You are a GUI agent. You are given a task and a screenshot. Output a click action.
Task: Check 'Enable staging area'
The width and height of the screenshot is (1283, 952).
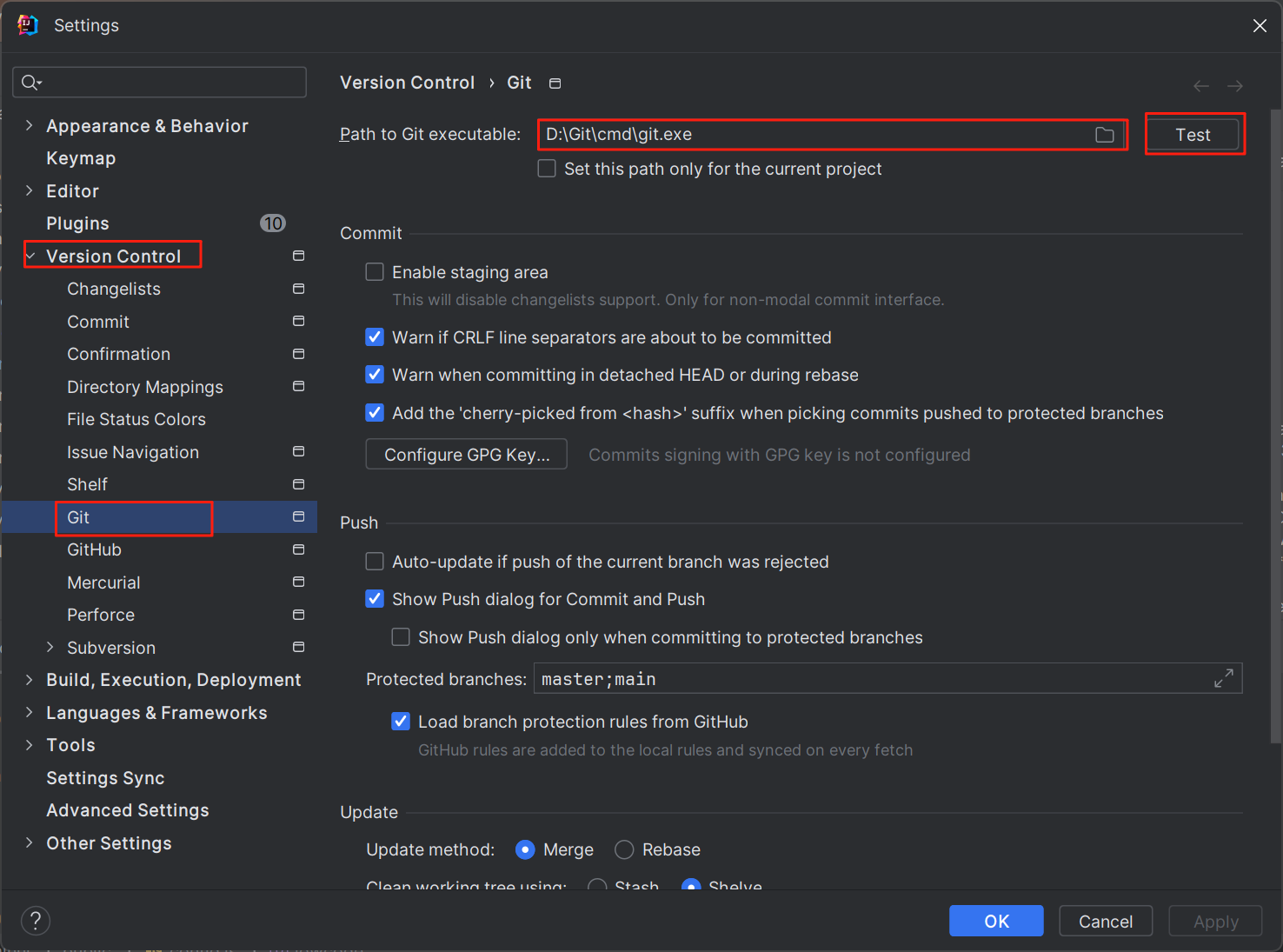[375, 272]
